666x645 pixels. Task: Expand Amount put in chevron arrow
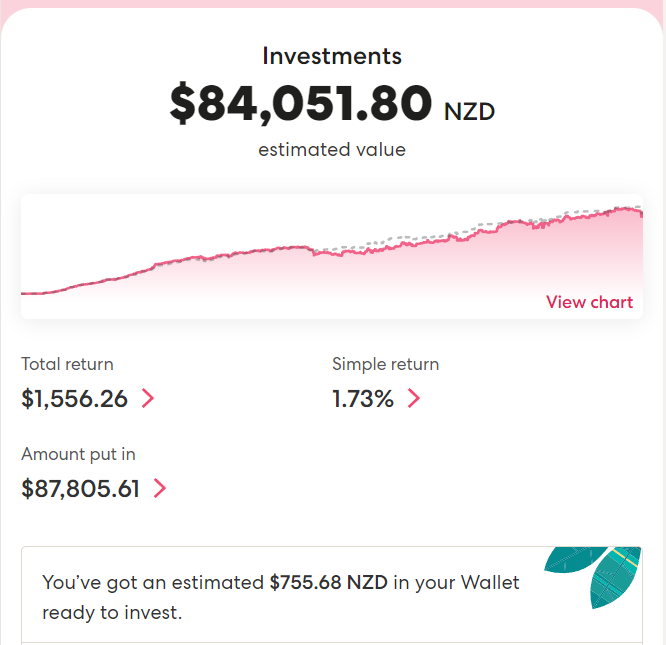click(x=159, y=489)
